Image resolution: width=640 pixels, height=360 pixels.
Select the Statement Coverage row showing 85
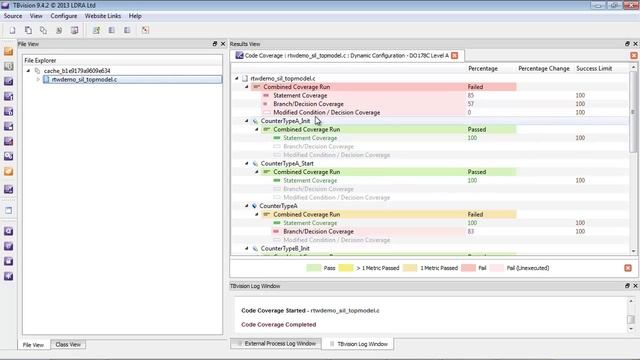tap(430, 95)
